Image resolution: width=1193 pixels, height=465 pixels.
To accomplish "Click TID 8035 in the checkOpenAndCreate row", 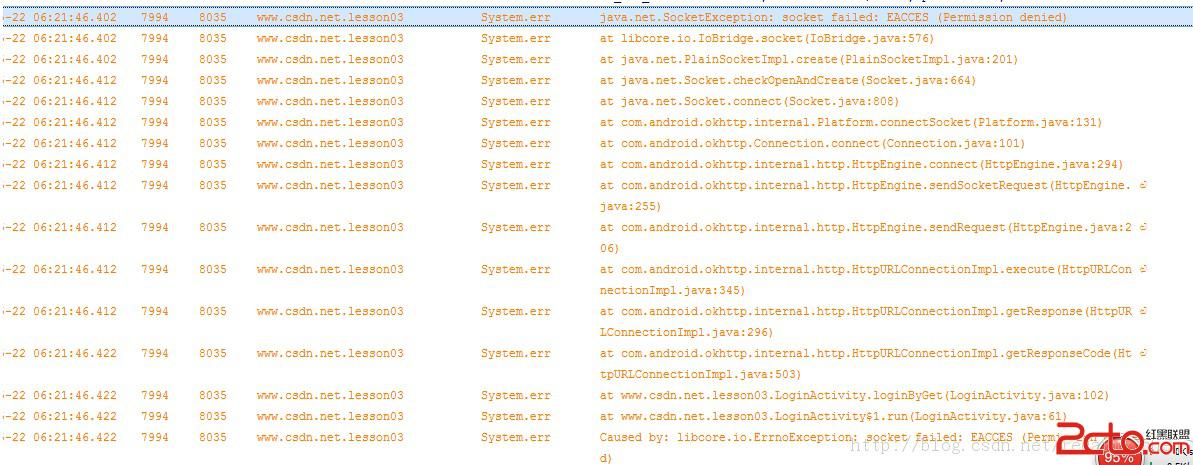I will 213,80.
